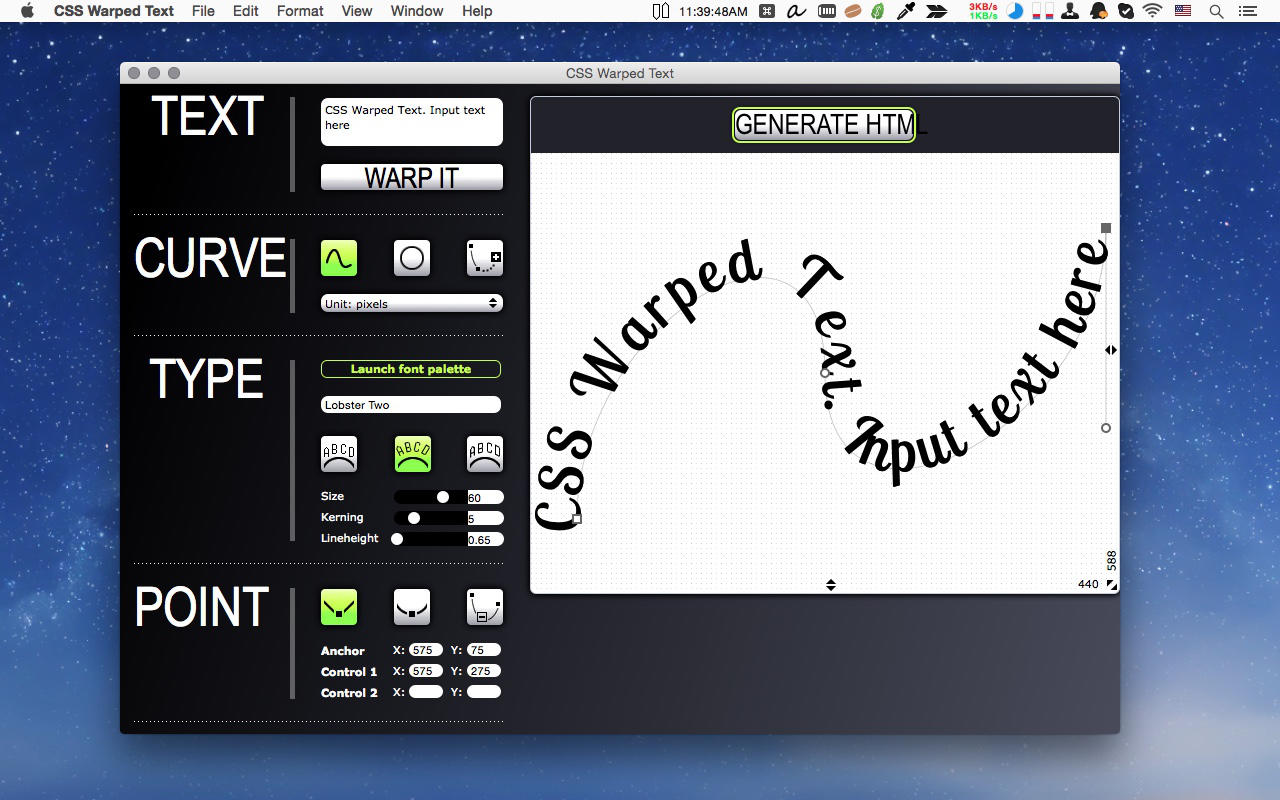Click the coffee bean menu bar icon
The height and width of the screenshot is (800, 1280).
pyautogui.click(x=853, y=11)
